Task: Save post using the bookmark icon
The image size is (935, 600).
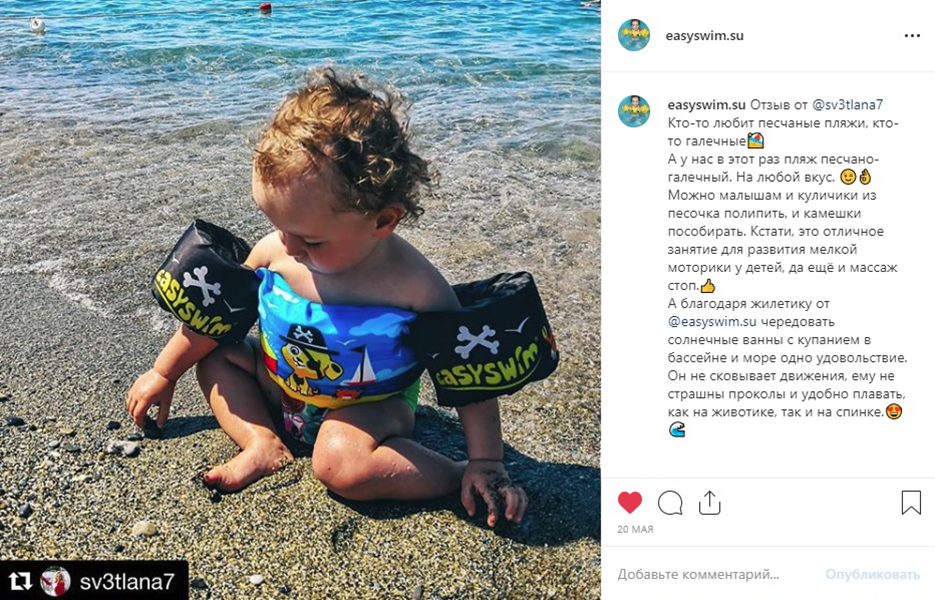Action: tap(911, 503)
